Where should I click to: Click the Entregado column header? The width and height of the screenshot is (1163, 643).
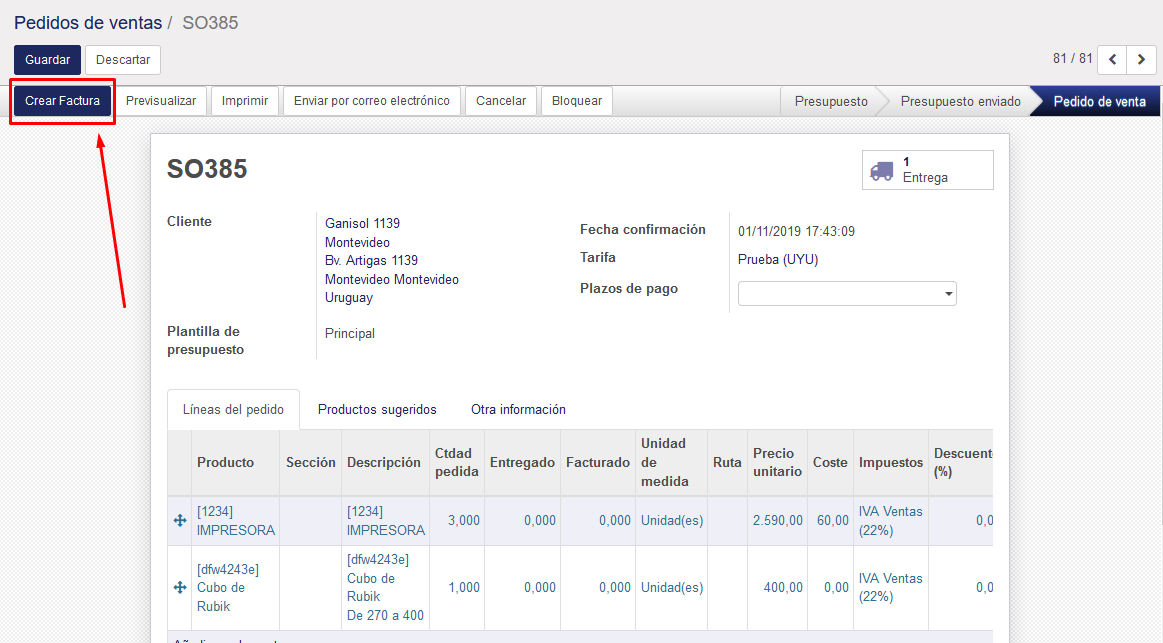(x=522, y=462)
